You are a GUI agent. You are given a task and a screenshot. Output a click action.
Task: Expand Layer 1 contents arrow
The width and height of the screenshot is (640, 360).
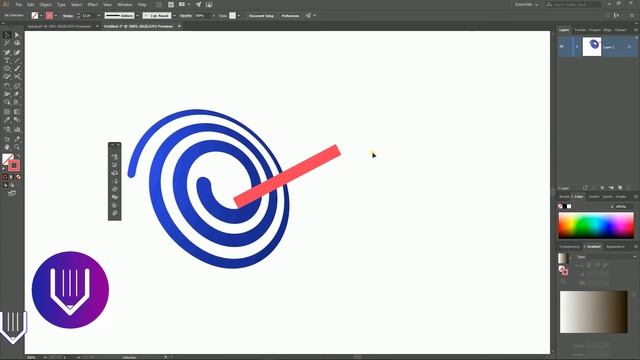(x=577, y=47)
